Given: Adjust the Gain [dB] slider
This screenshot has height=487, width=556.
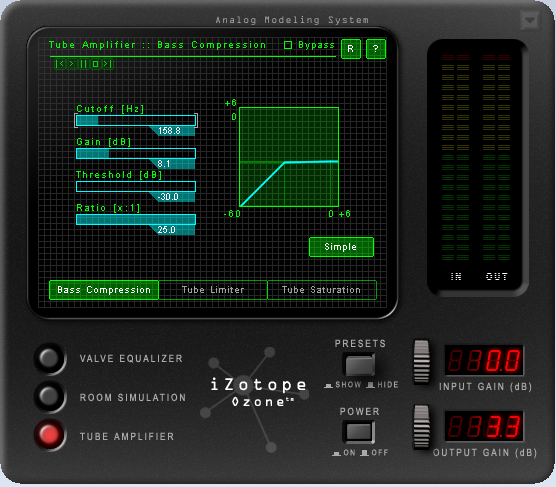Looking at the screenshot, I should pyautogui.click(x=136, y=153).
